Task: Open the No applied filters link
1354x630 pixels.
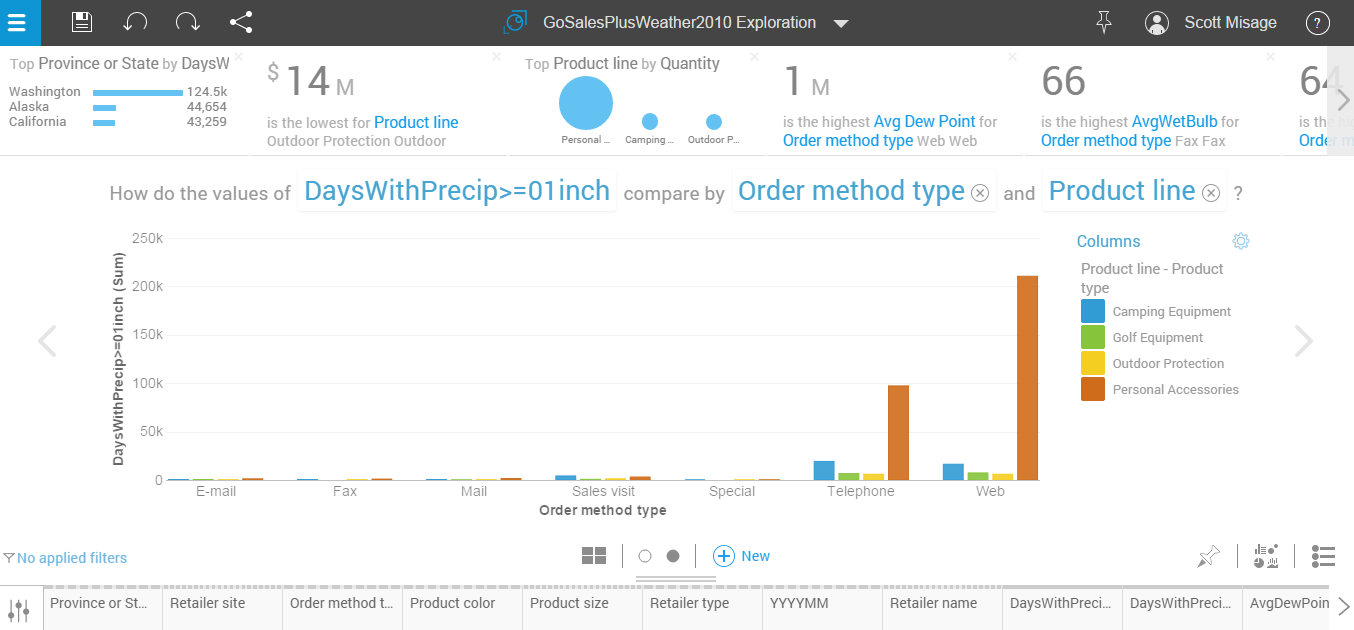Action: pos(72,558)
